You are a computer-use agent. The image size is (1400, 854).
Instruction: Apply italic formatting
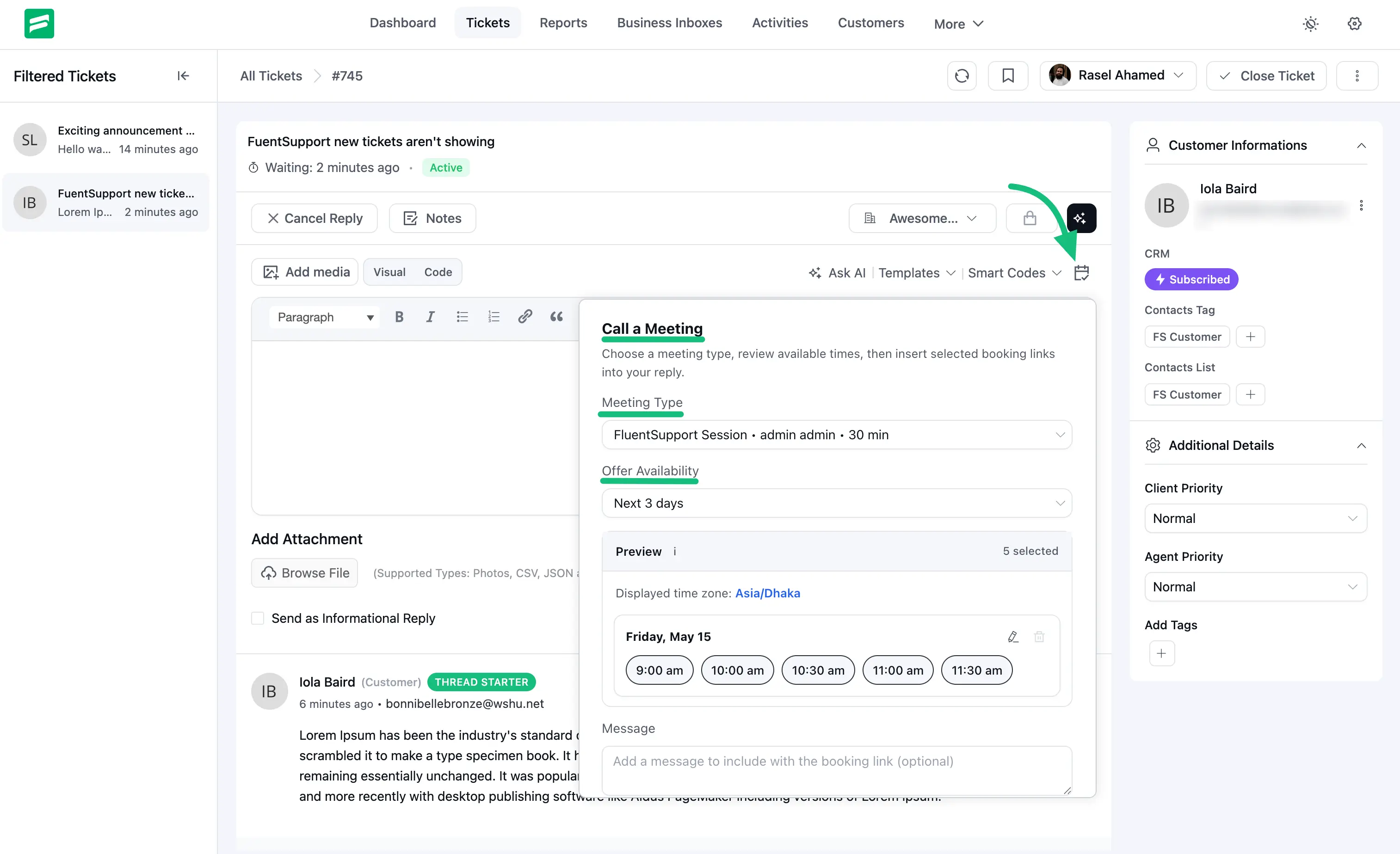(430, 317)
